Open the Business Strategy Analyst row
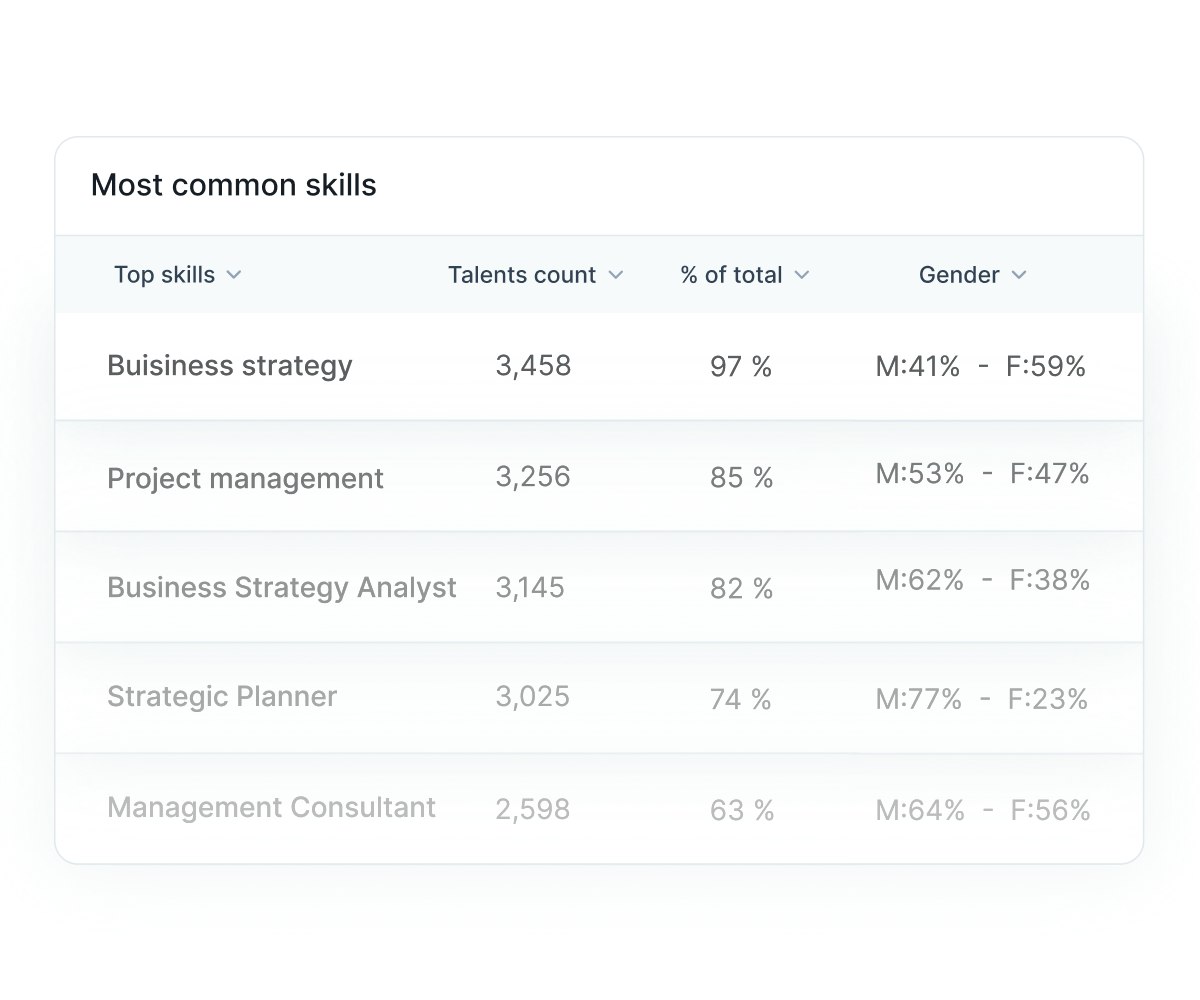The width and height of the screenshot is (1200, 1000). pos(281,587)
